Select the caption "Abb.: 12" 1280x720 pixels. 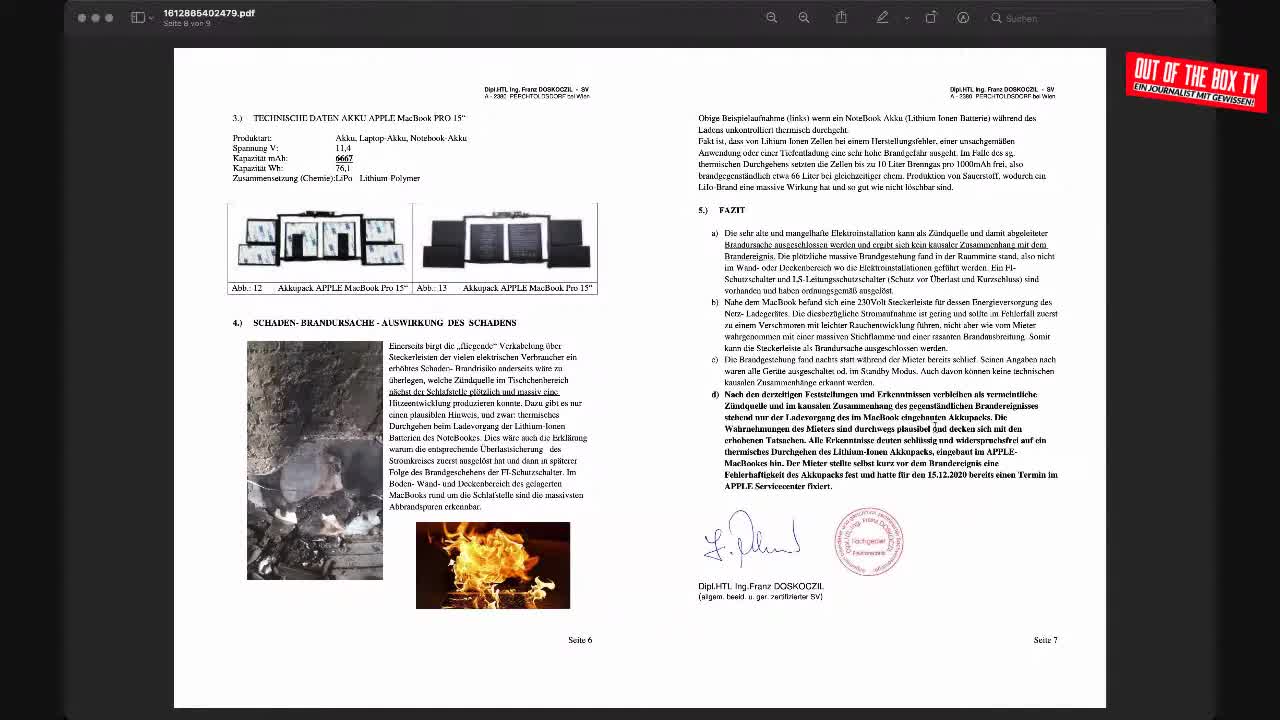247,288
